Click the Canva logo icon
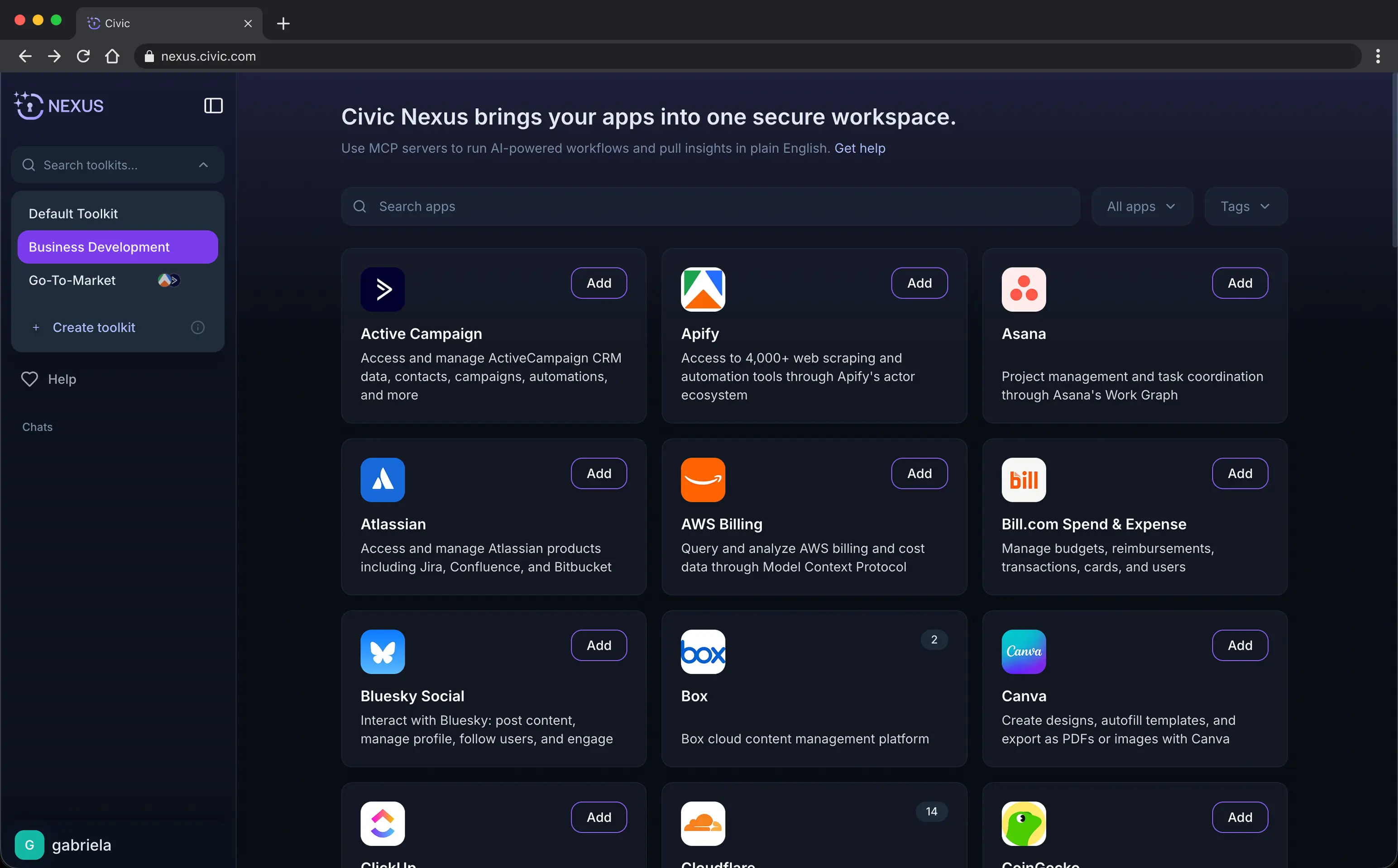The height and width of the screenshot is (868, 1398). click(x=1023, y=652)
